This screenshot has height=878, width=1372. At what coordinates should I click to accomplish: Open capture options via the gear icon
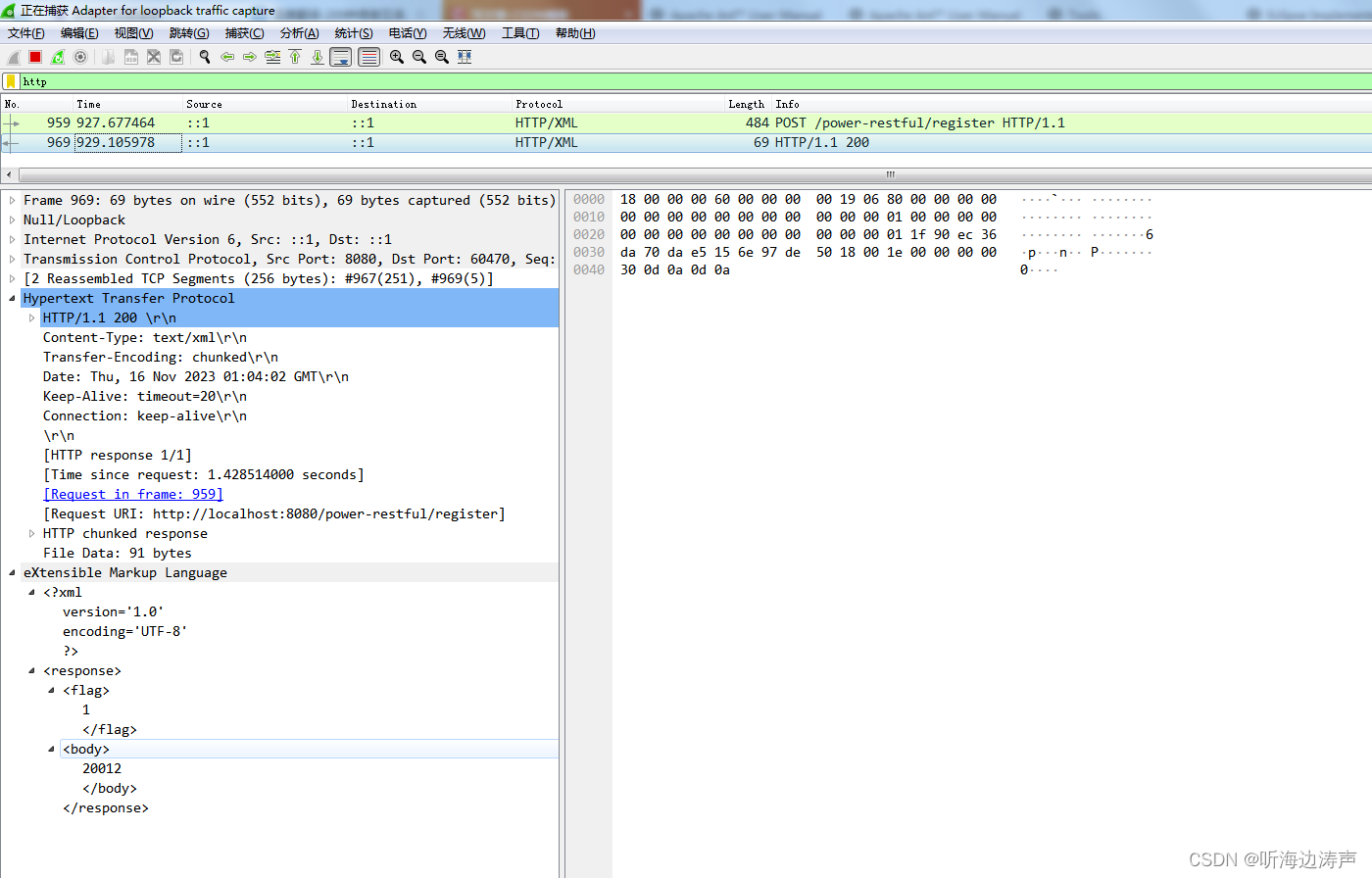[80, 56]
